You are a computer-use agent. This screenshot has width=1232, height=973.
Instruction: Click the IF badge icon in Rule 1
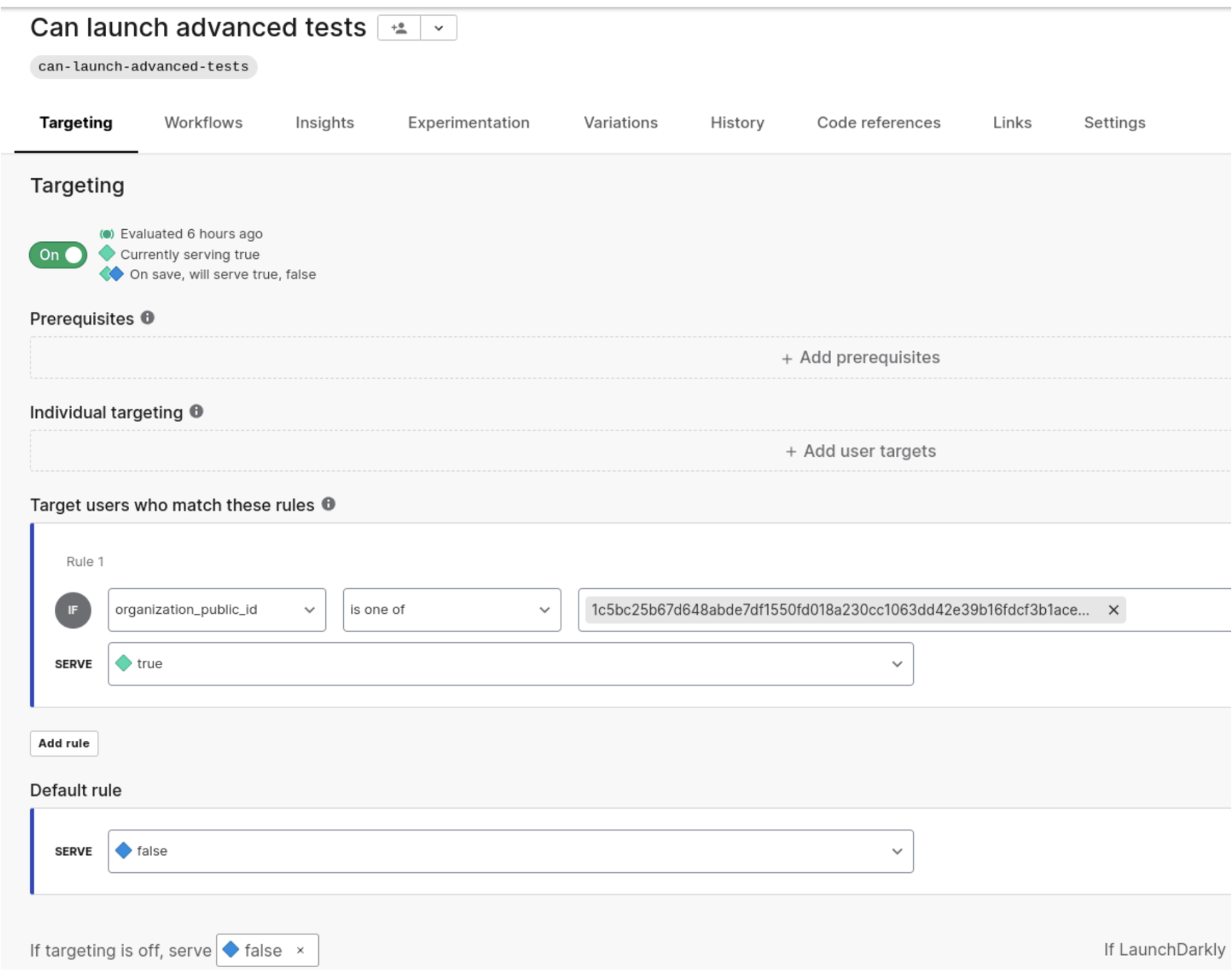point(73,610)
